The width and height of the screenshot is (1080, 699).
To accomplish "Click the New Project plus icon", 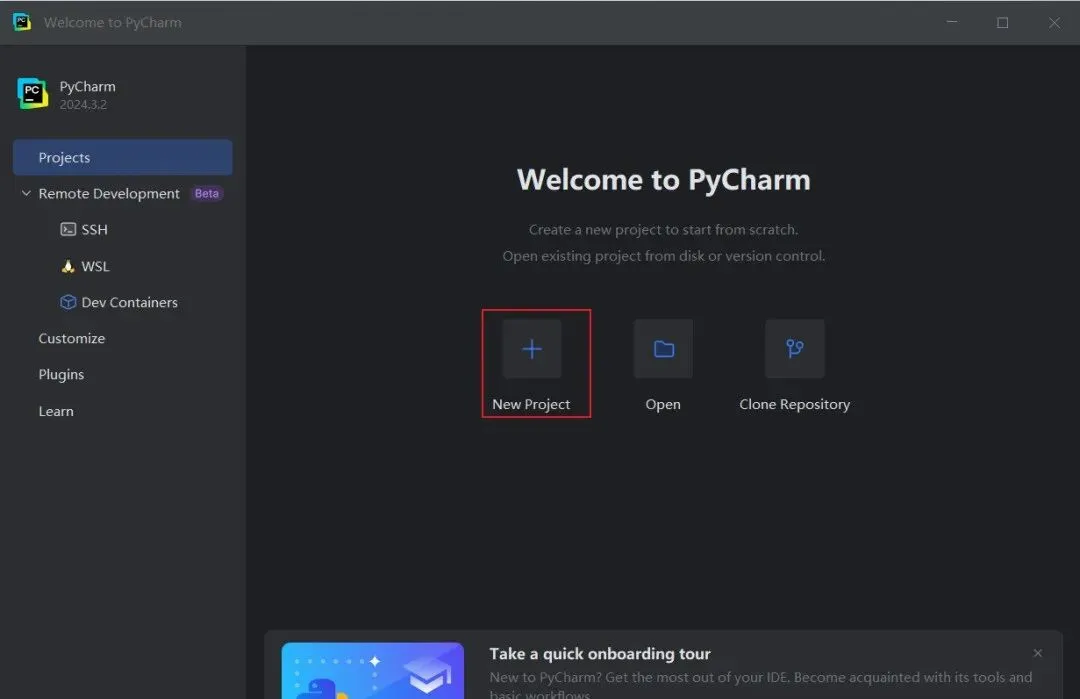I will [532, 349].
